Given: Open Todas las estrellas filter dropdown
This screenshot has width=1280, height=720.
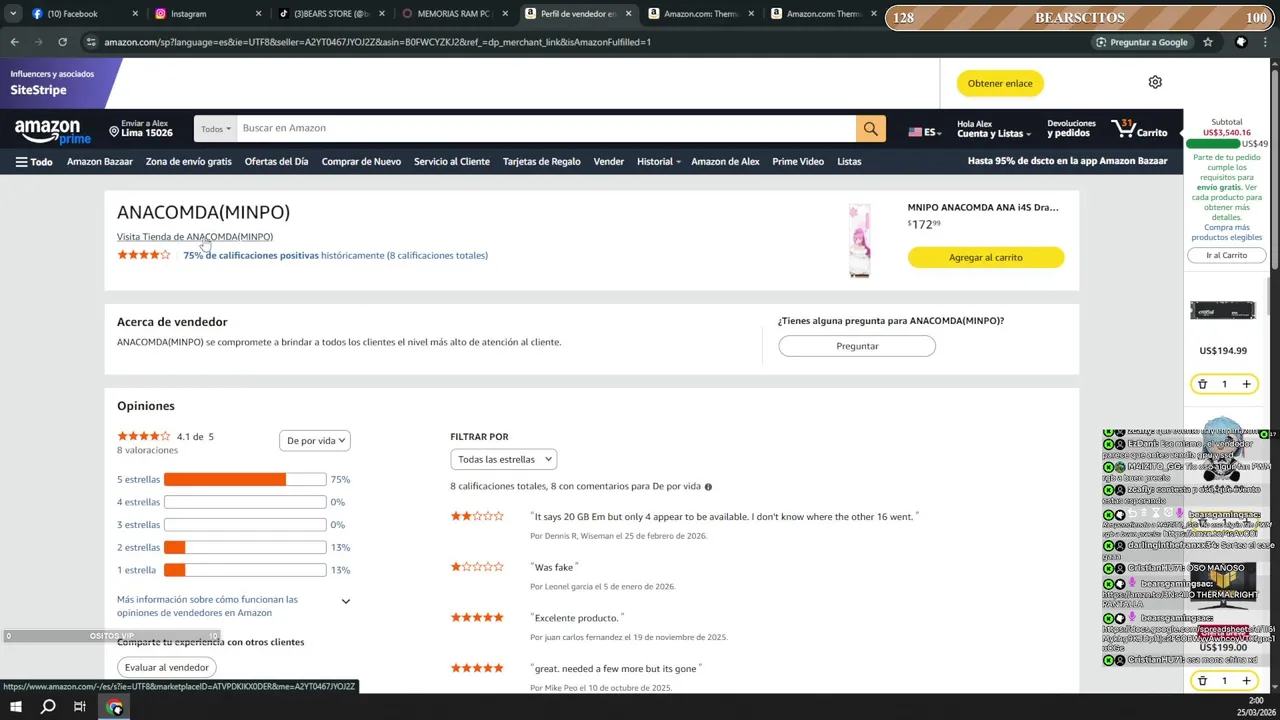Looking at the screenshot, I should click(503, 459).
